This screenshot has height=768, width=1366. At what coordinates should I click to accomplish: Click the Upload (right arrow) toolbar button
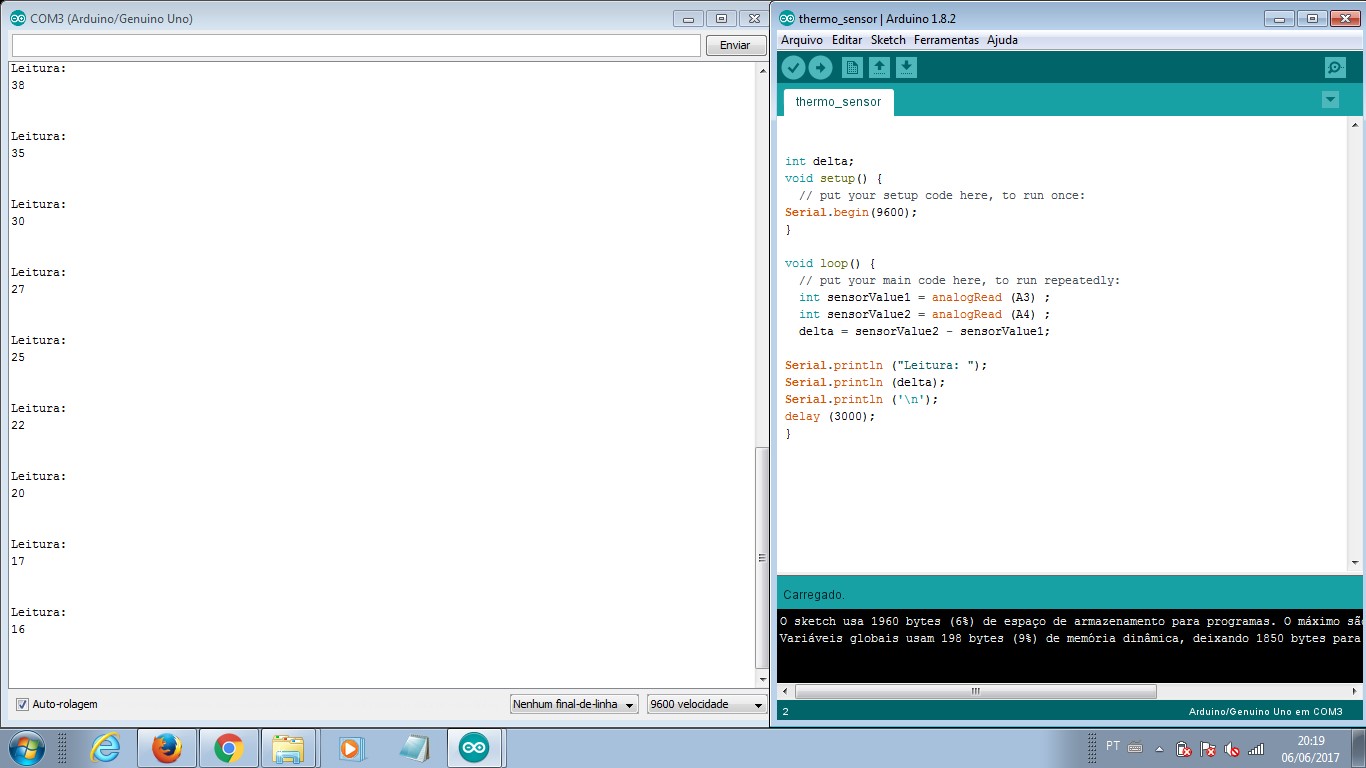(x=820, y=67)
